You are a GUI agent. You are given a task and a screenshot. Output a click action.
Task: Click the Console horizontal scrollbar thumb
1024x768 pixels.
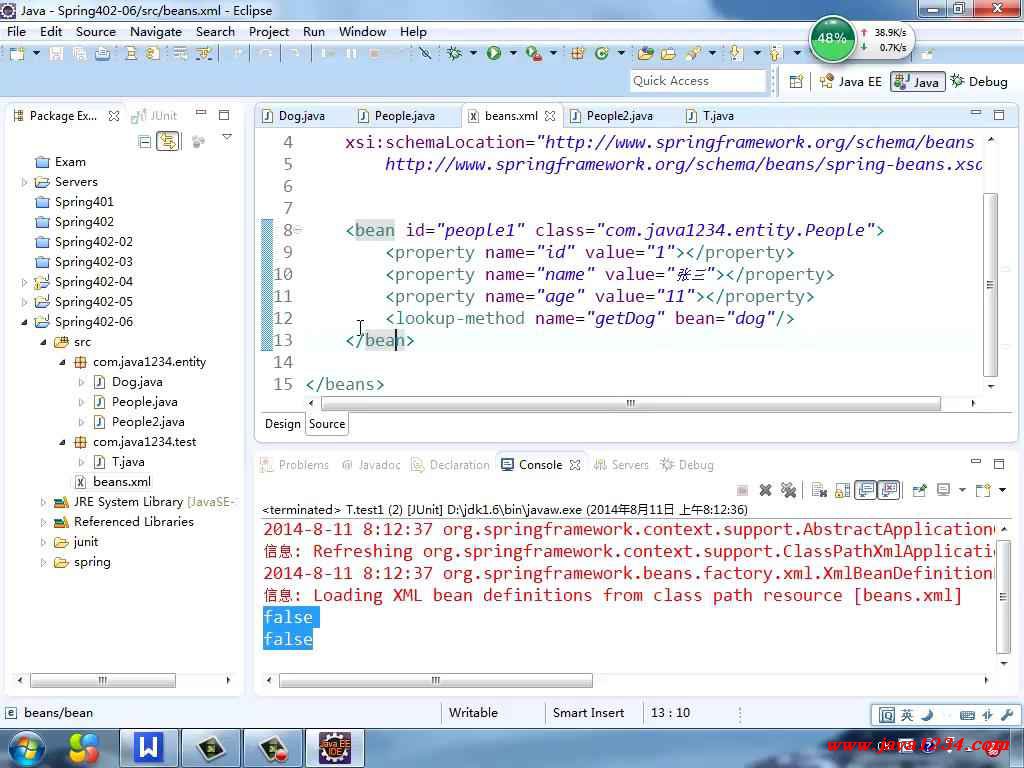[x=435, y=681]
